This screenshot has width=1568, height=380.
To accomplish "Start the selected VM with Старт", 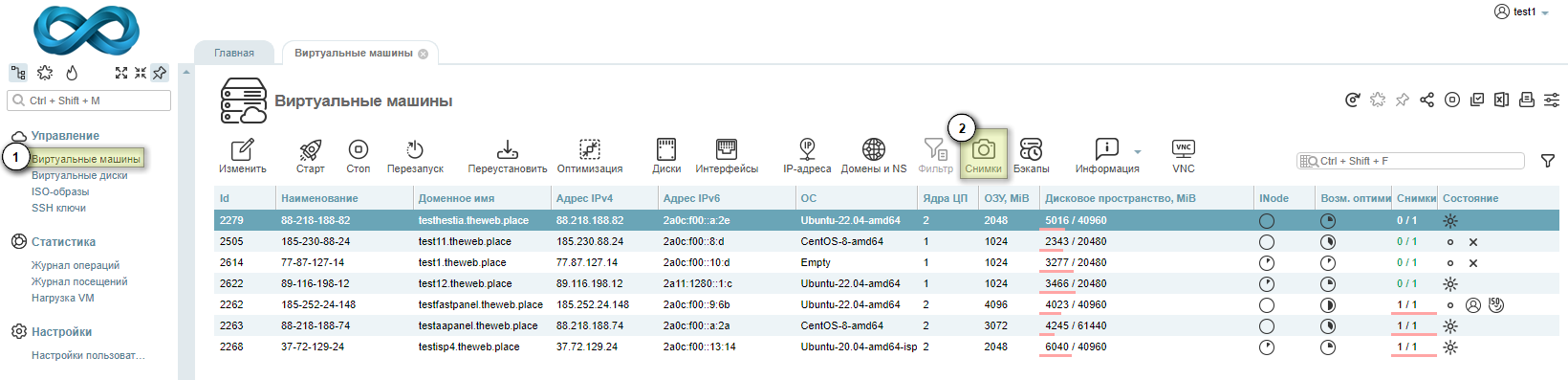I will [310, 156].
